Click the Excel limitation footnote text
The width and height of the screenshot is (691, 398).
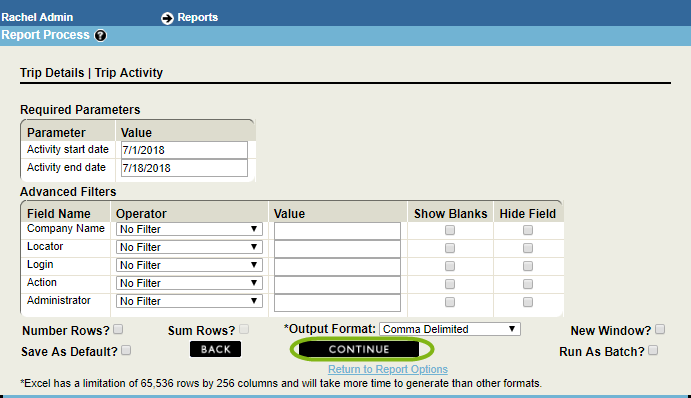[281, 383]
